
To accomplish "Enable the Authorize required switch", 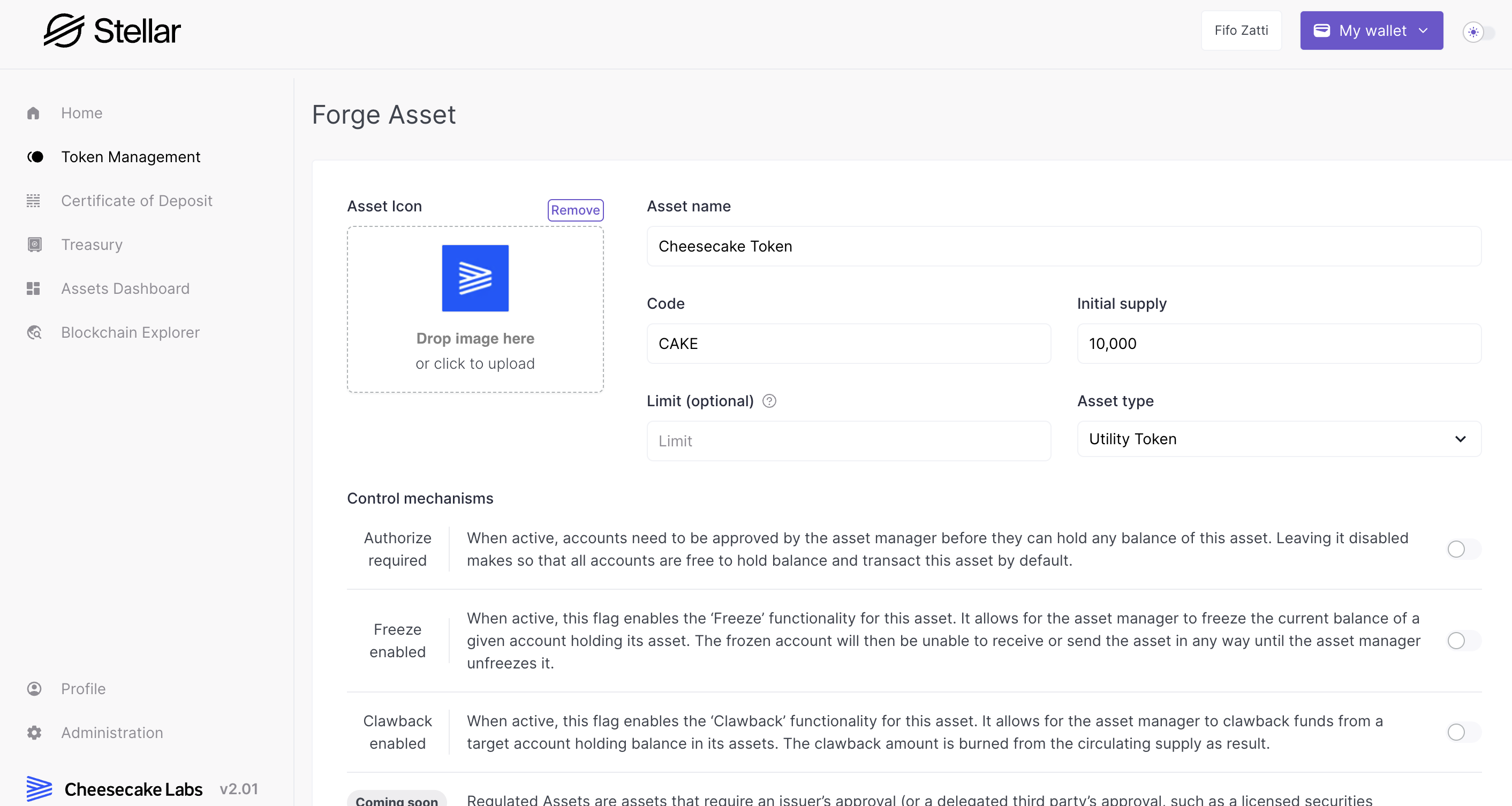I will point(1463,549).
